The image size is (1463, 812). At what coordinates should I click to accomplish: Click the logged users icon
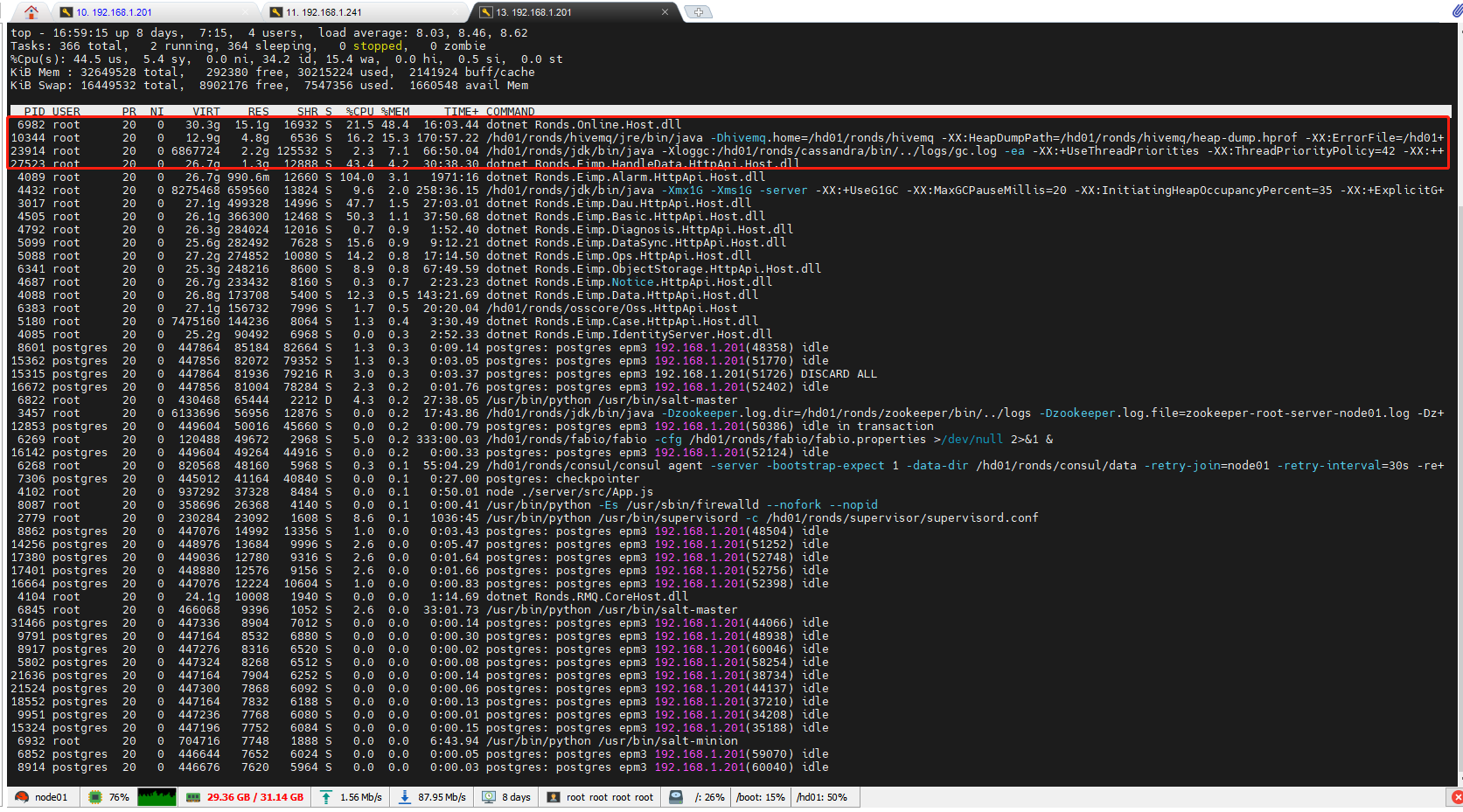tap(554, 797)
